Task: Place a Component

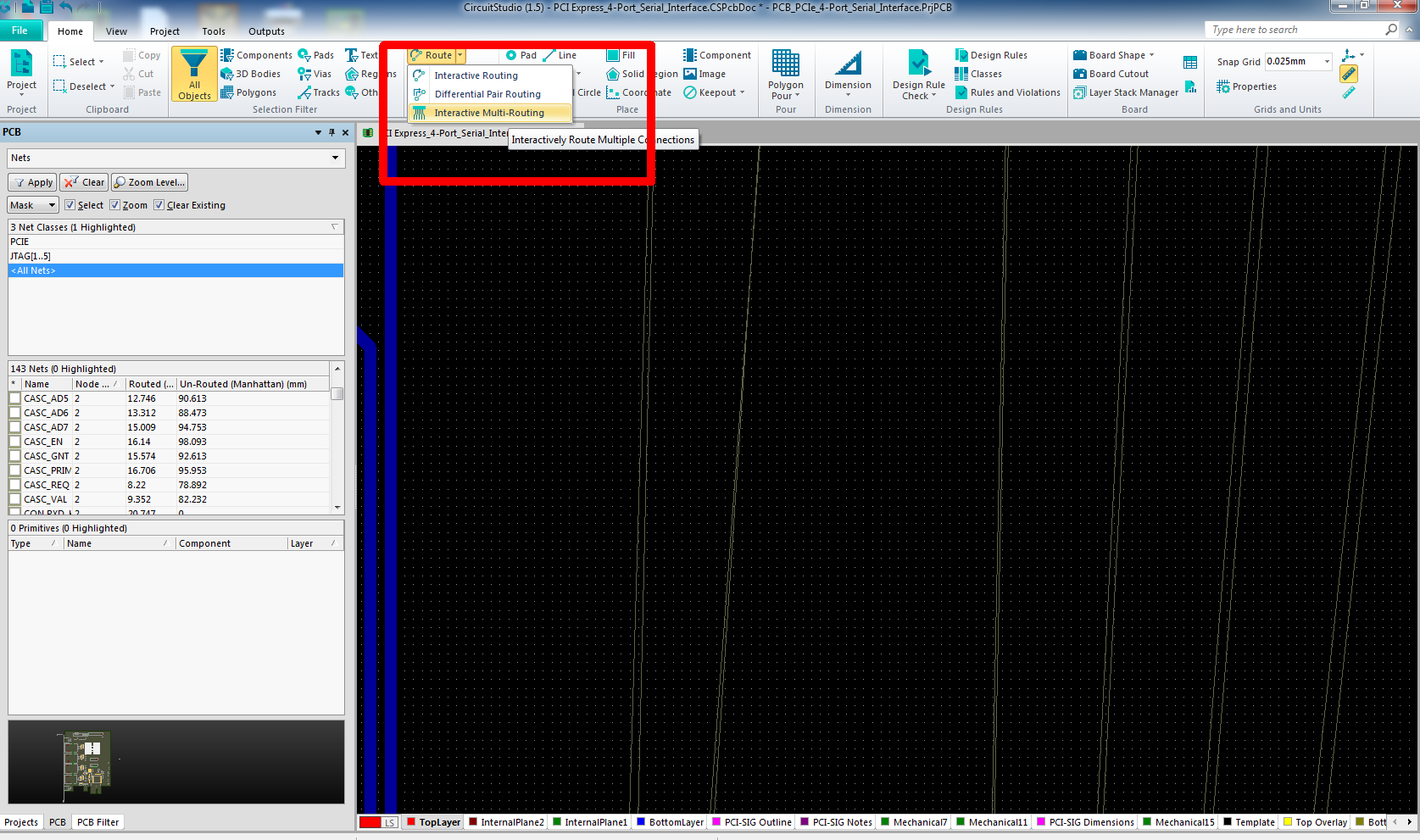Action: click(717, 55)
